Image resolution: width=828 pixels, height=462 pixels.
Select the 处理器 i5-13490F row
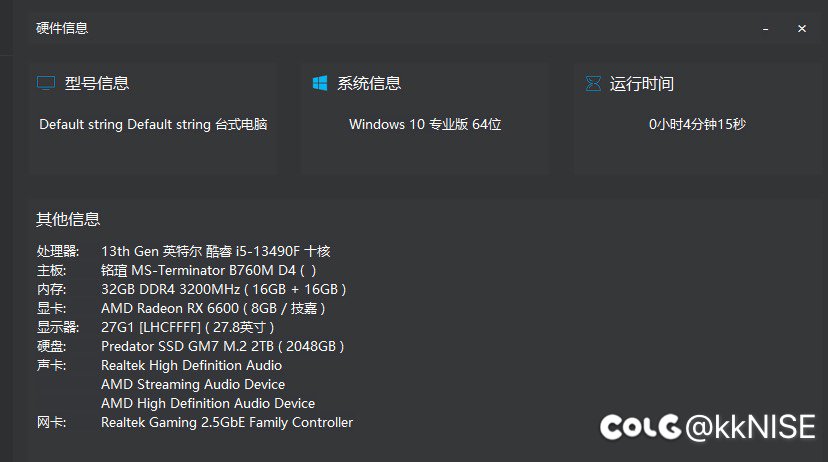[215, 251]
